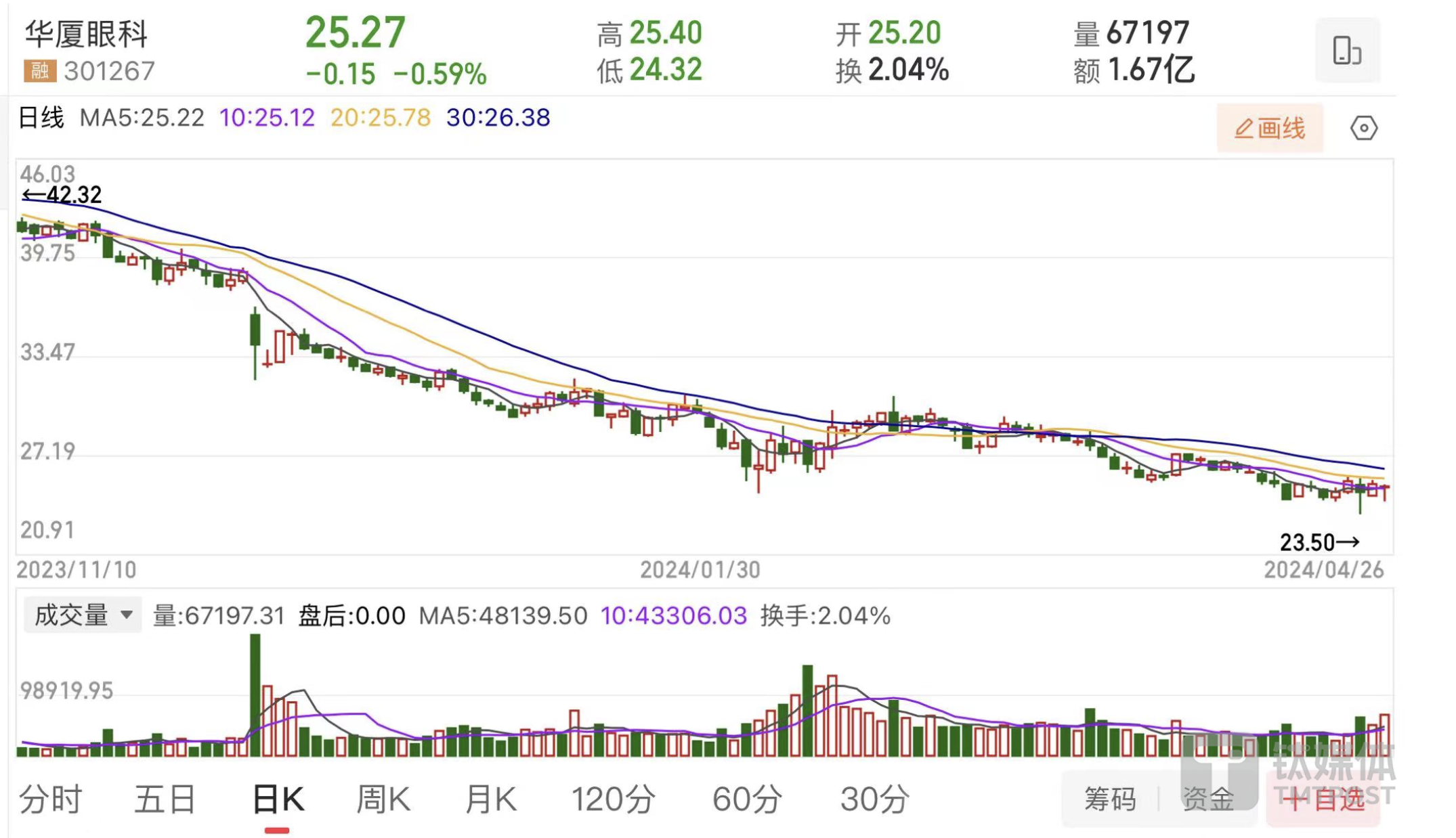Switch to the 五日 five-day tab

tap(165, 799)
